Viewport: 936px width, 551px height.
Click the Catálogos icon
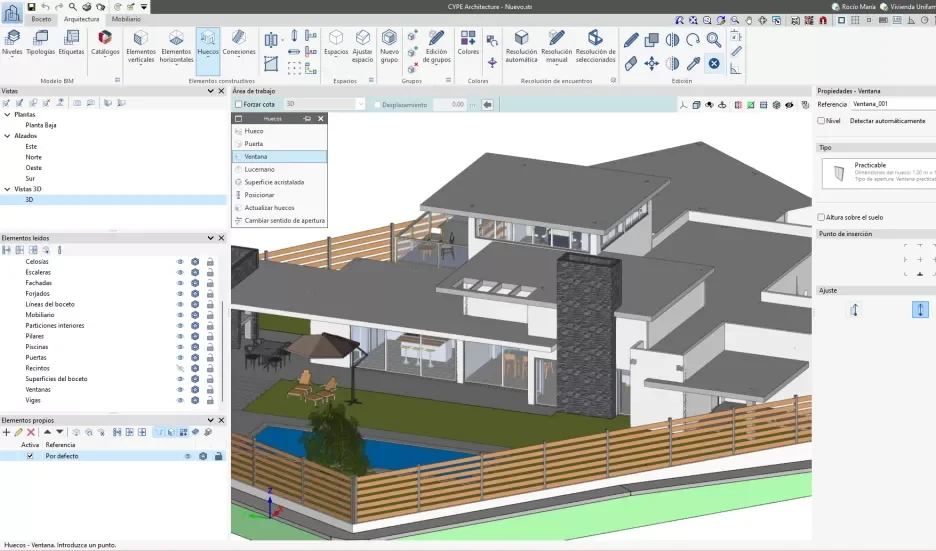105,43
